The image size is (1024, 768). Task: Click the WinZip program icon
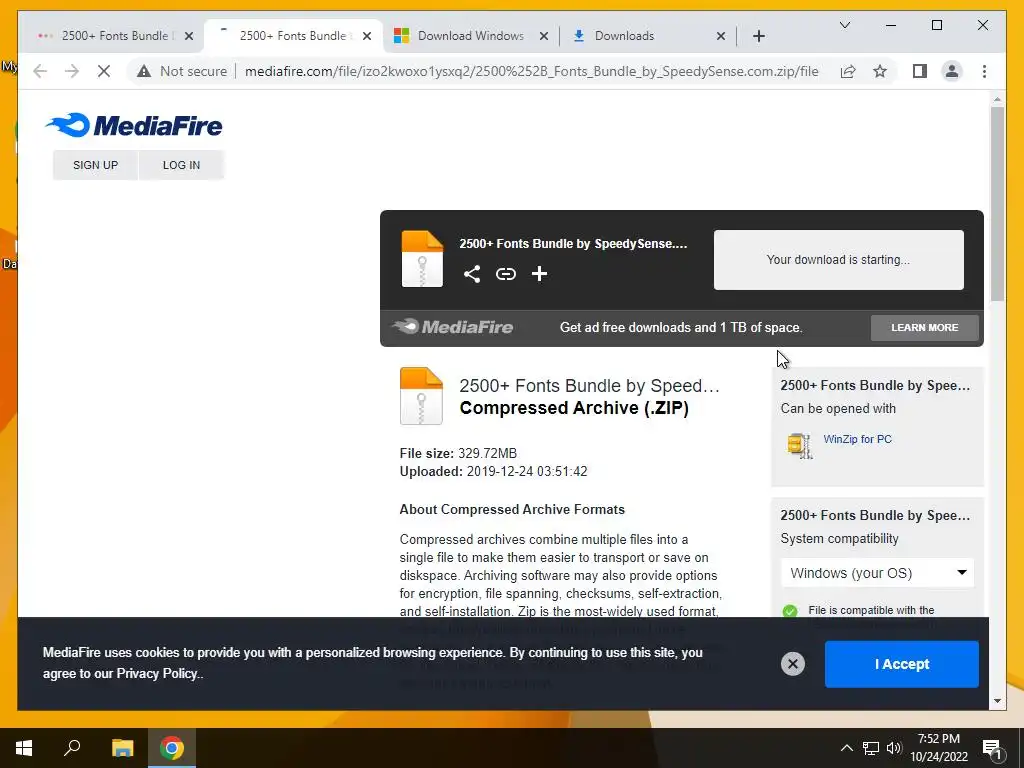point(799,445)
